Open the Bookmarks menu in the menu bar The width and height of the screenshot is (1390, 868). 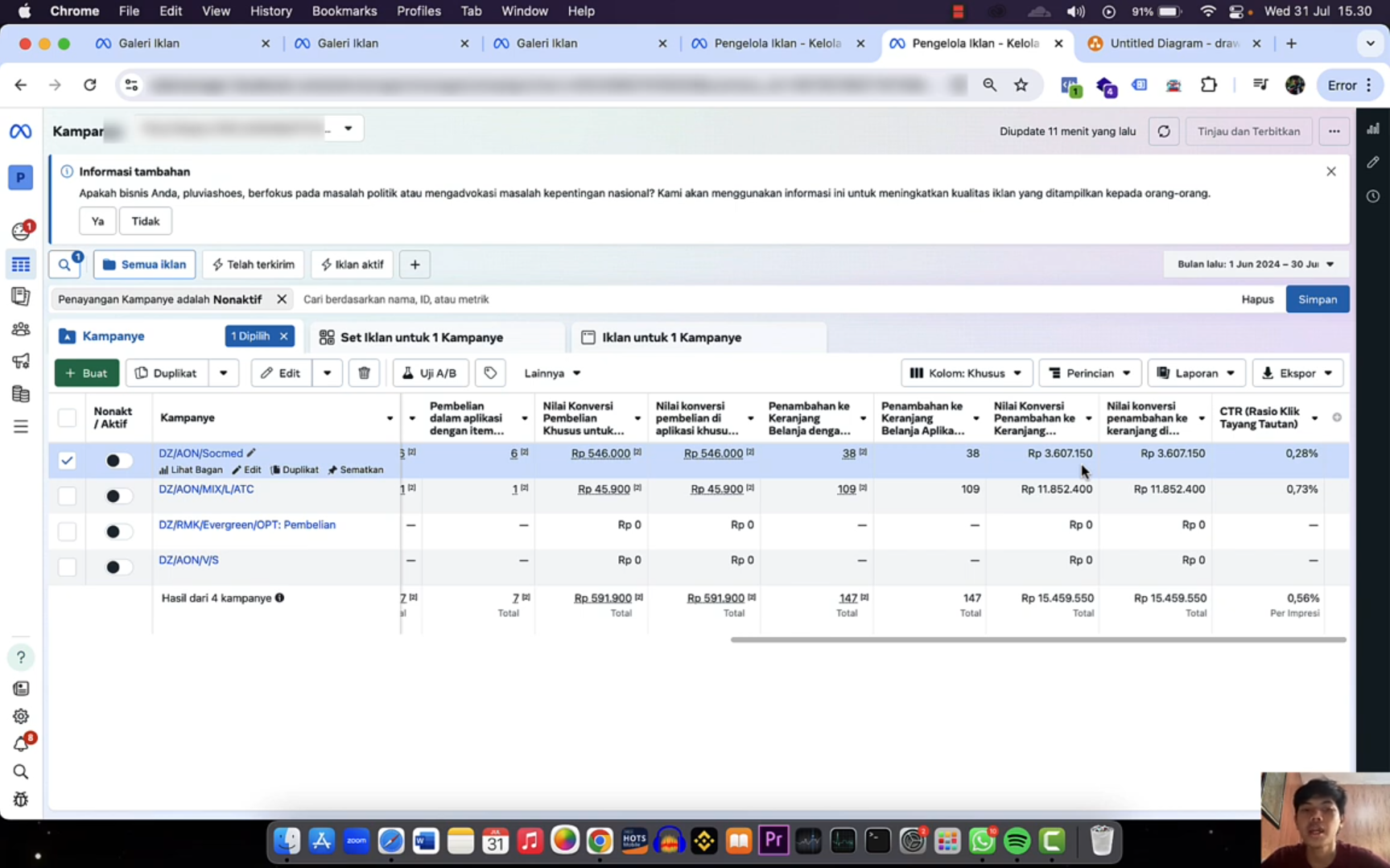pyautogui.click(x=344, y=10)
